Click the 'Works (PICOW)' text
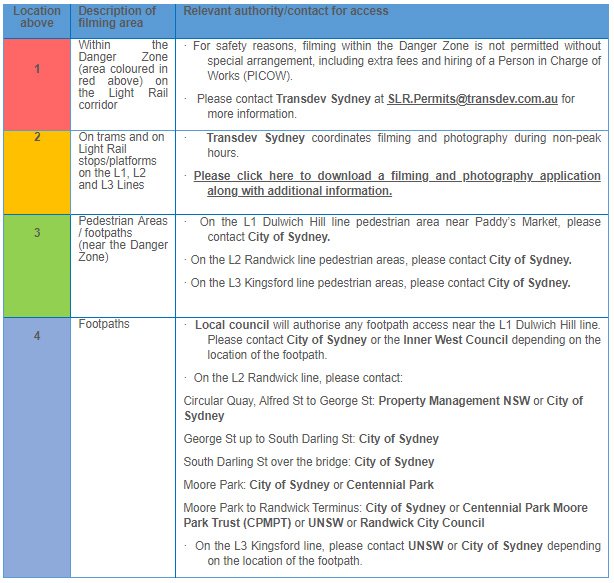Screen dimensions: 614x583 coord(250,76)
